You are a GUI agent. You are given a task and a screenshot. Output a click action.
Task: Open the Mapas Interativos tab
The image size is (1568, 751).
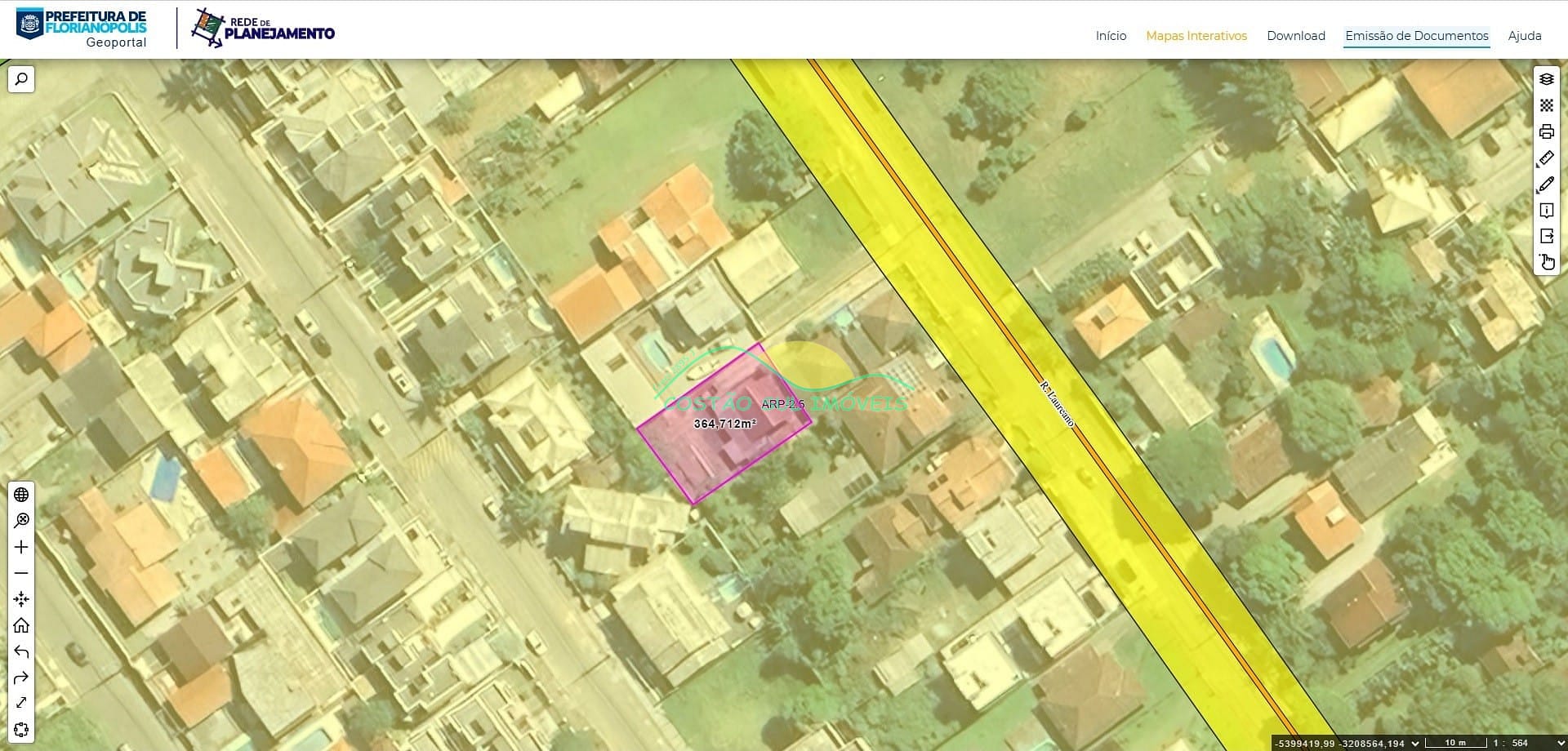(1196, 36)
